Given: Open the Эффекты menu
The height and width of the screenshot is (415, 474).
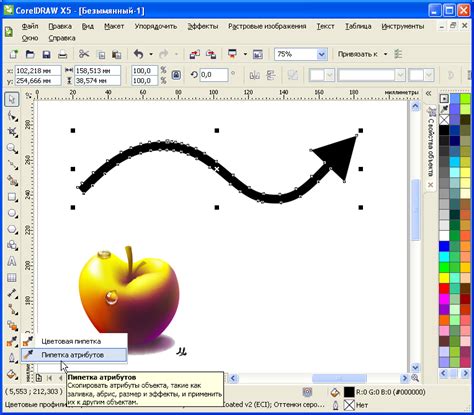Looking at the screenshot, I should point(203,26).
